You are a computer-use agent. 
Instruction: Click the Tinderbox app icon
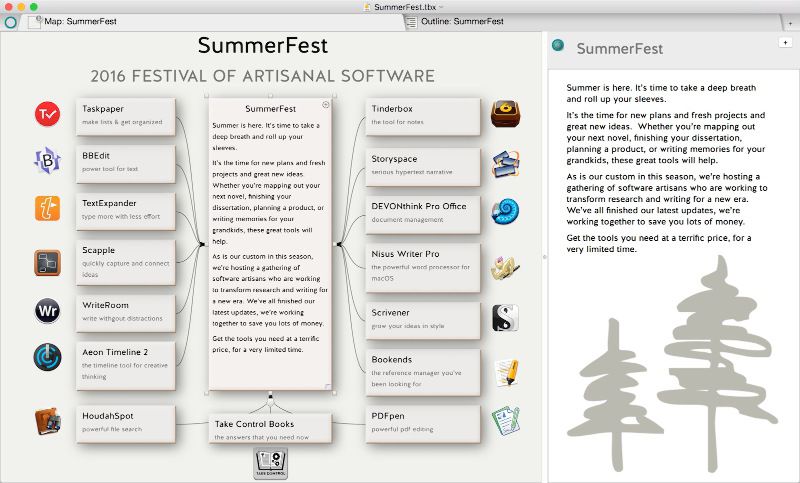click(x=505, y=114)
